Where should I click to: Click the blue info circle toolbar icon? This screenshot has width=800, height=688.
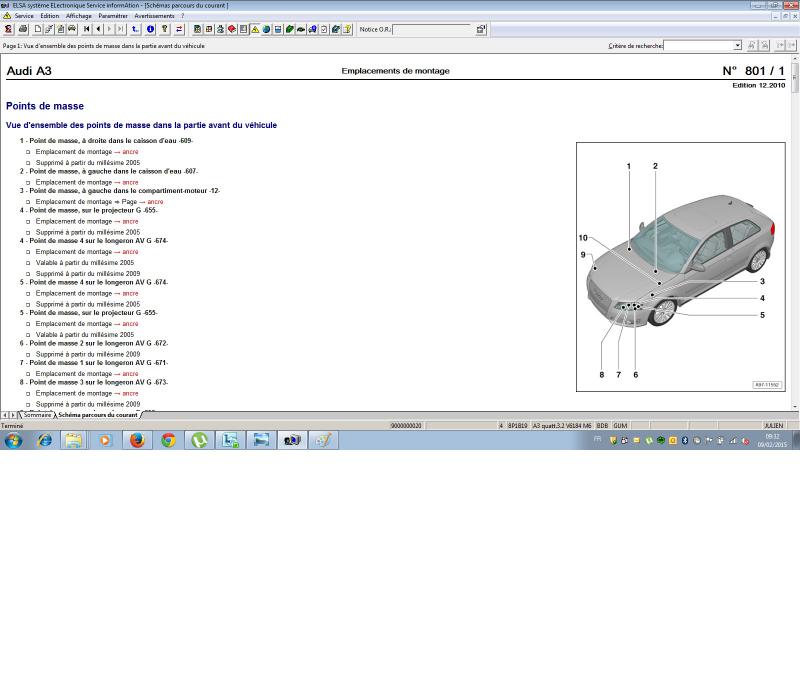pyautogui.click(x=151, y=29)
